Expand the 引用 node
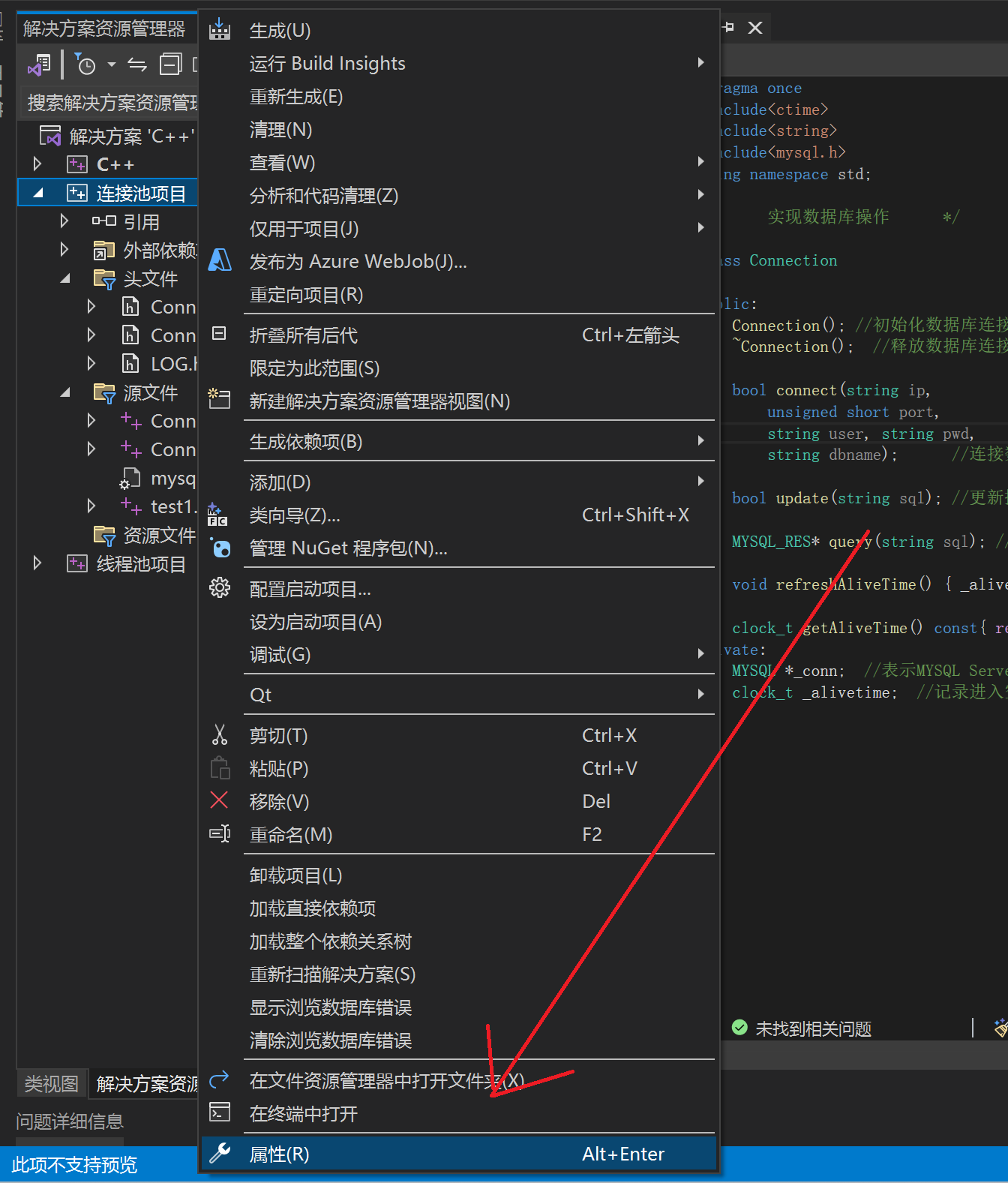Image resolution: width=1008 pixels, height=1183 pixels. (x=64, y=221)
